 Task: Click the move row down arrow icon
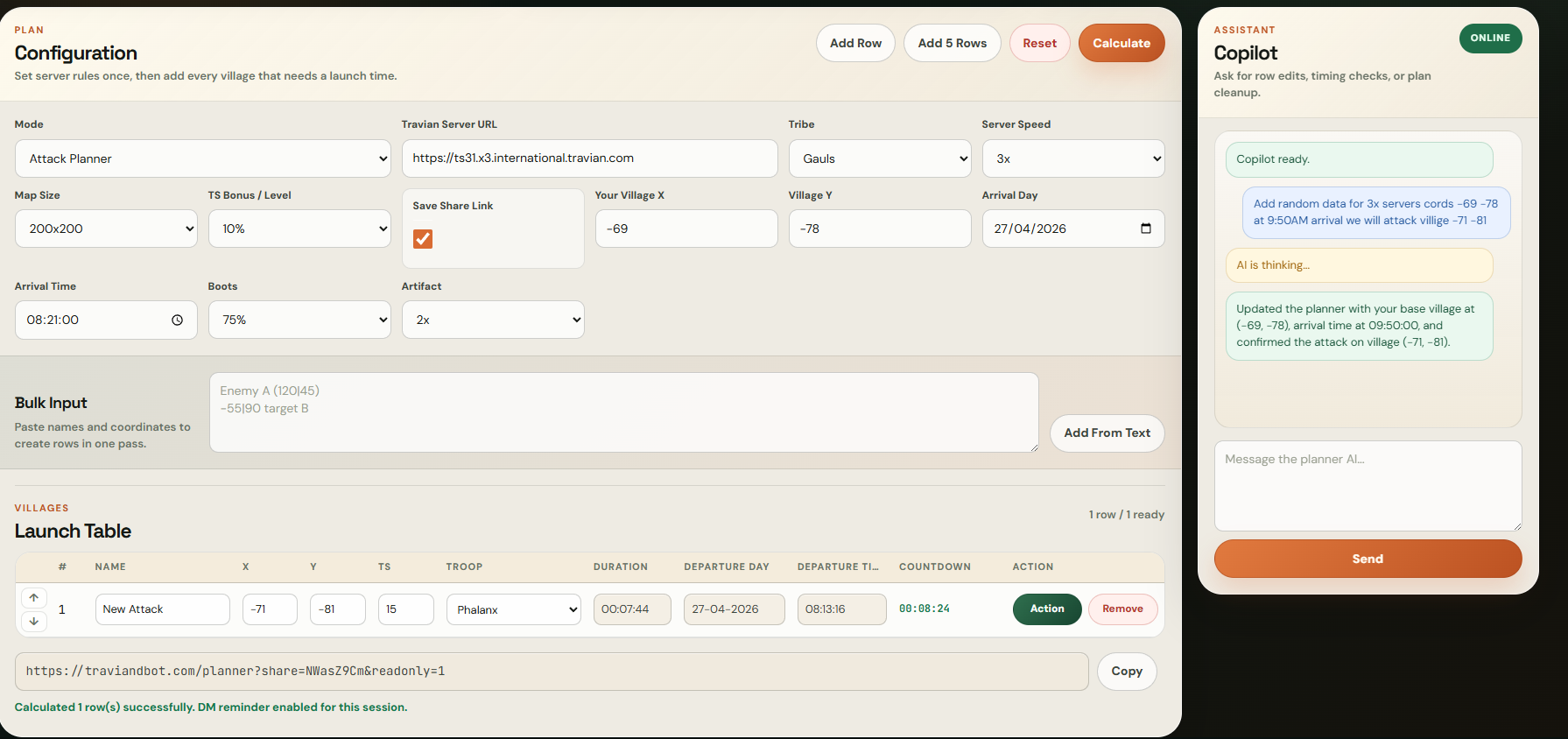33,621
